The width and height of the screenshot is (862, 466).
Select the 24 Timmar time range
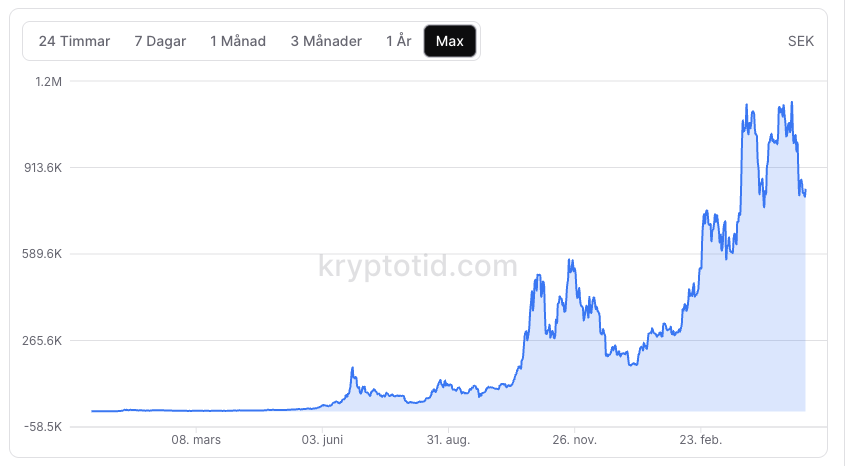tap(74, 41)
